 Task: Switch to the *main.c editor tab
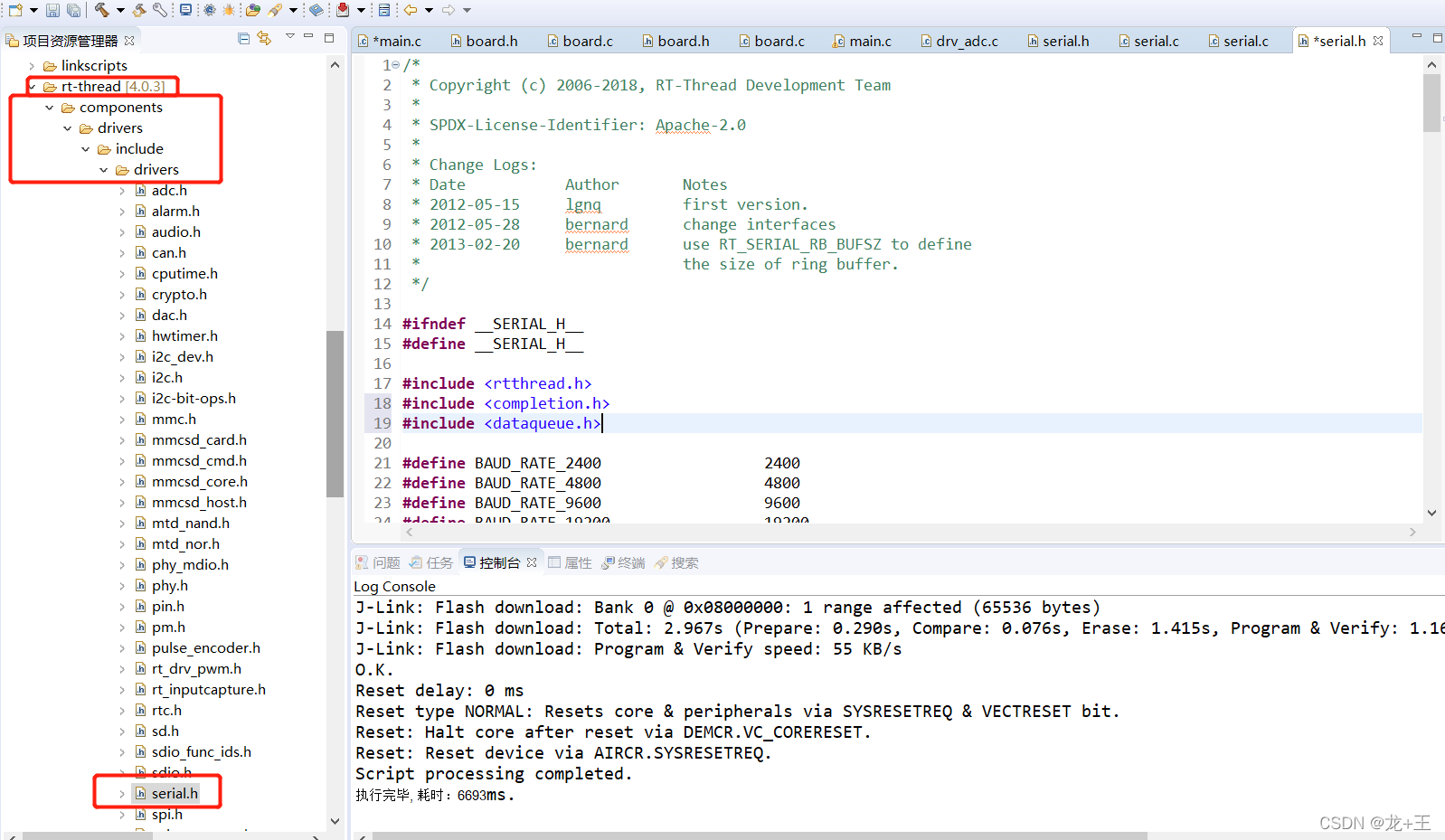(x=390, y=41)
